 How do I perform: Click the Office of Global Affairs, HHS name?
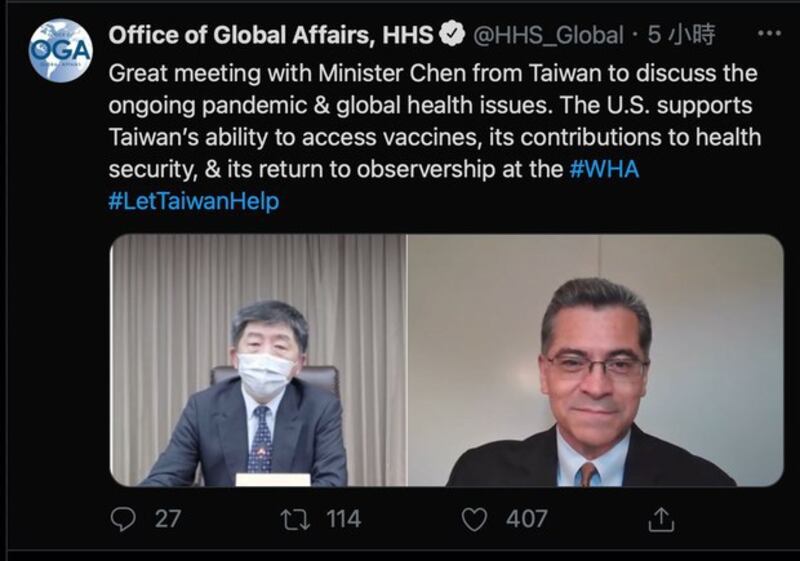pyautogui.click(x=271, y=35)
